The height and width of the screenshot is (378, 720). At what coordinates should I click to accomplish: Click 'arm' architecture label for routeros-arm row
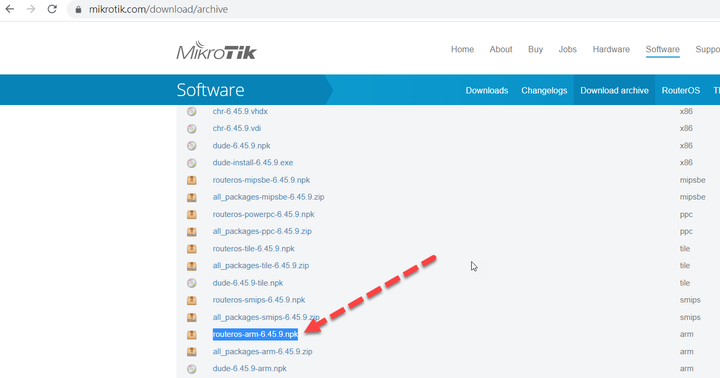[x=686, y=334]
